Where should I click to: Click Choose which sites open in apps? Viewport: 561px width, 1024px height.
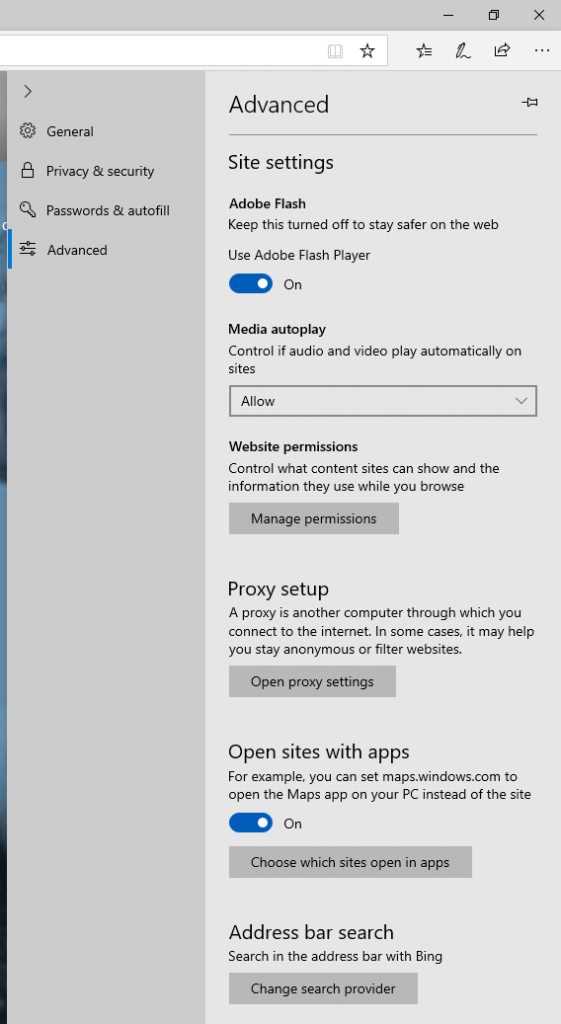(350, 862)
